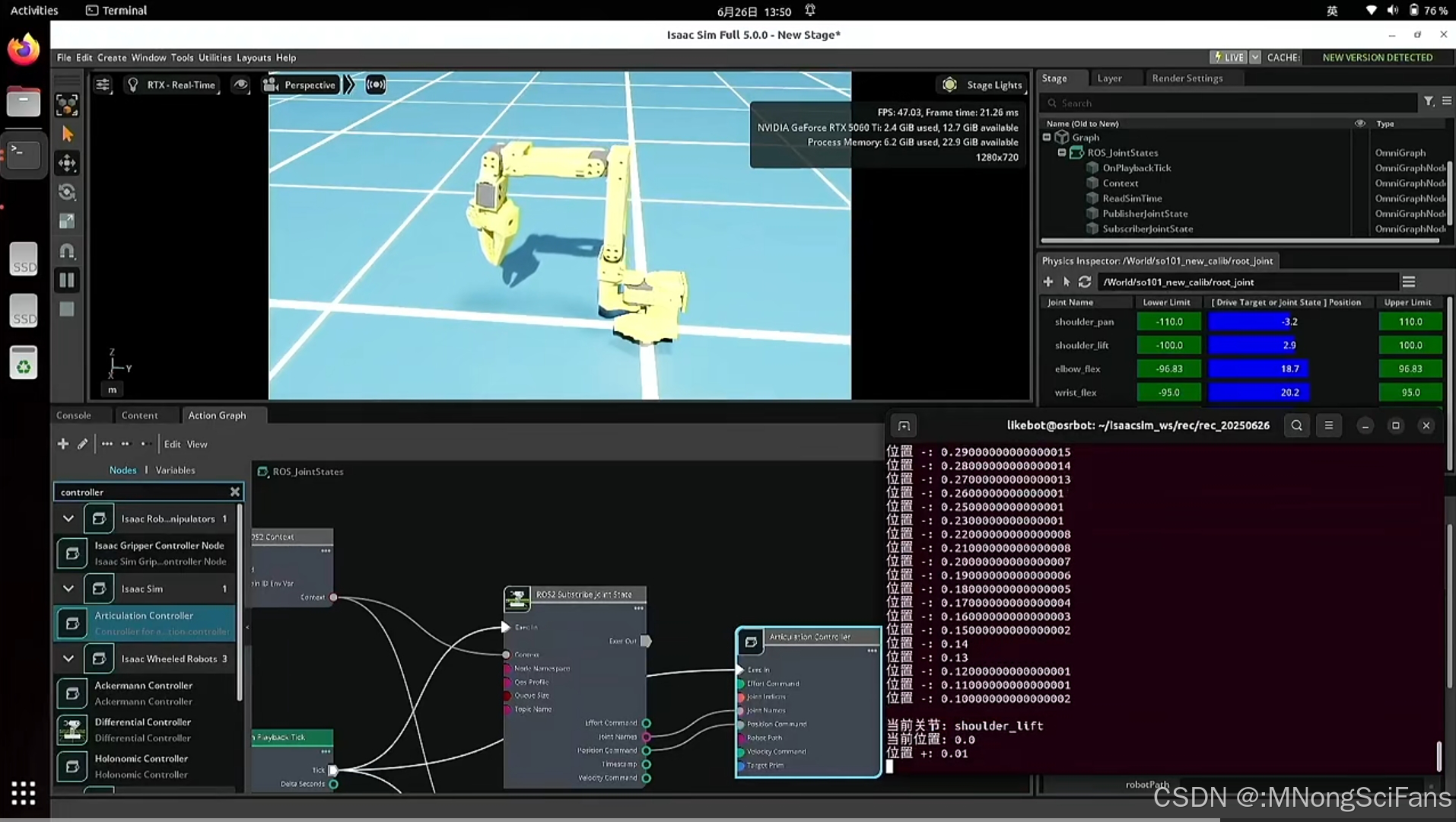This screenshot has height=822, width=1456.
Task: Toggle visibility eye column header in Stage
Action: [x=1359, y=123]
